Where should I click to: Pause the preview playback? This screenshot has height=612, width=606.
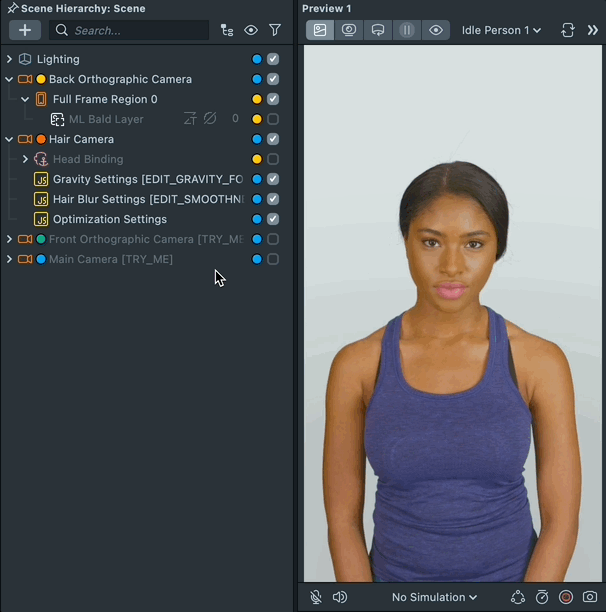coord(407,30)
